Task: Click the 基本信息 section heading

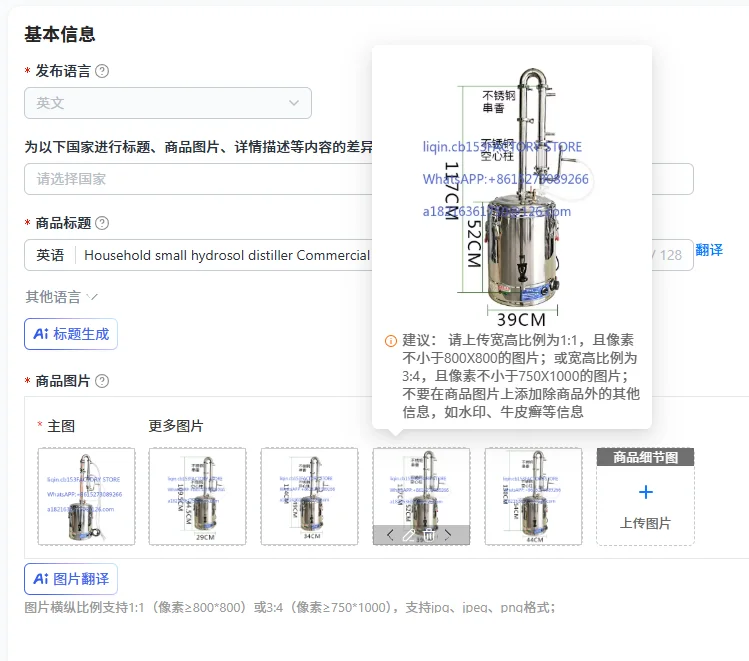Action: coord(60,34)
